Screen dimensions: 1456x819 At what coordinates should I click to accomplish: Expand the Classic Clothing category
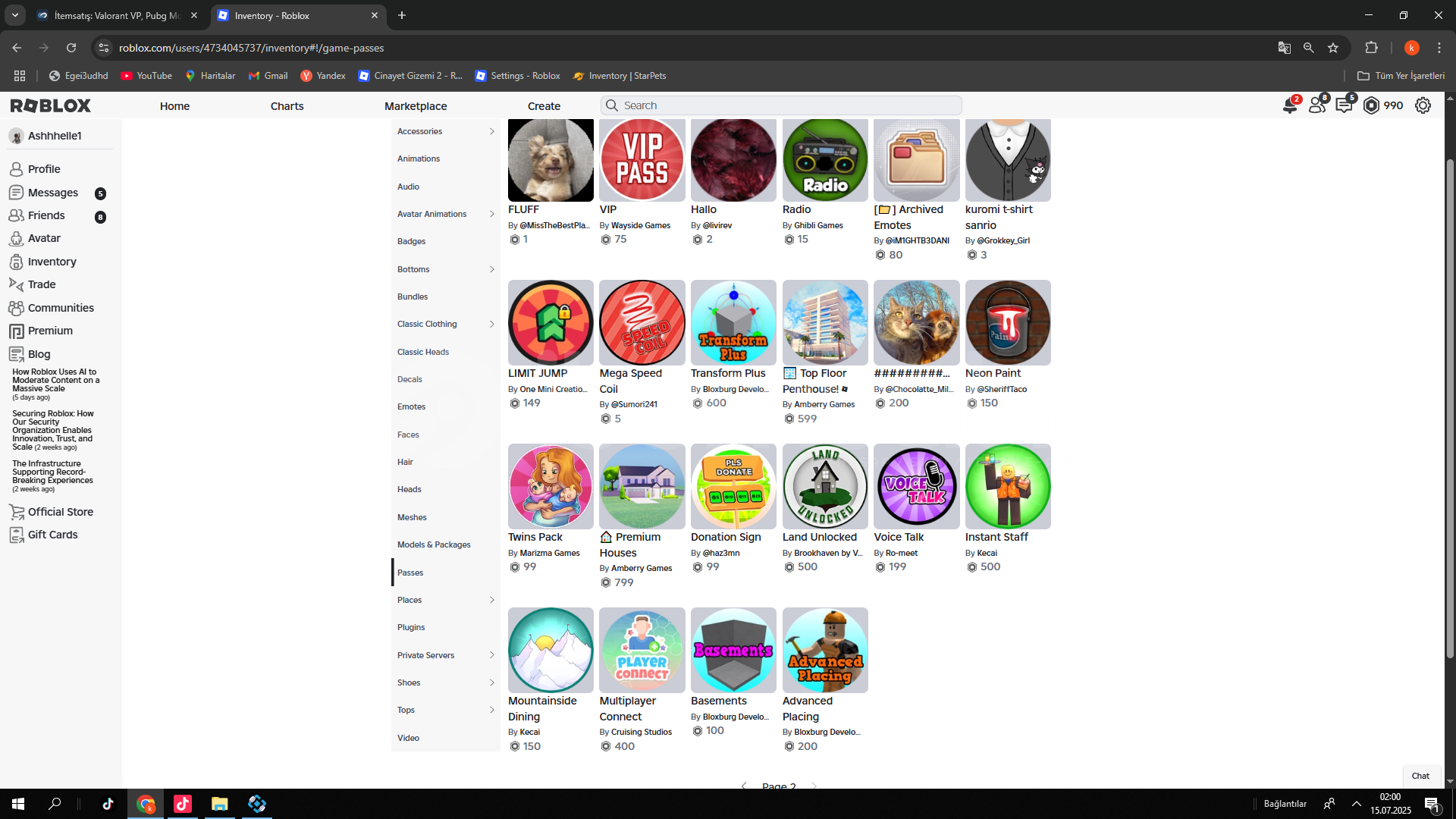491,324
